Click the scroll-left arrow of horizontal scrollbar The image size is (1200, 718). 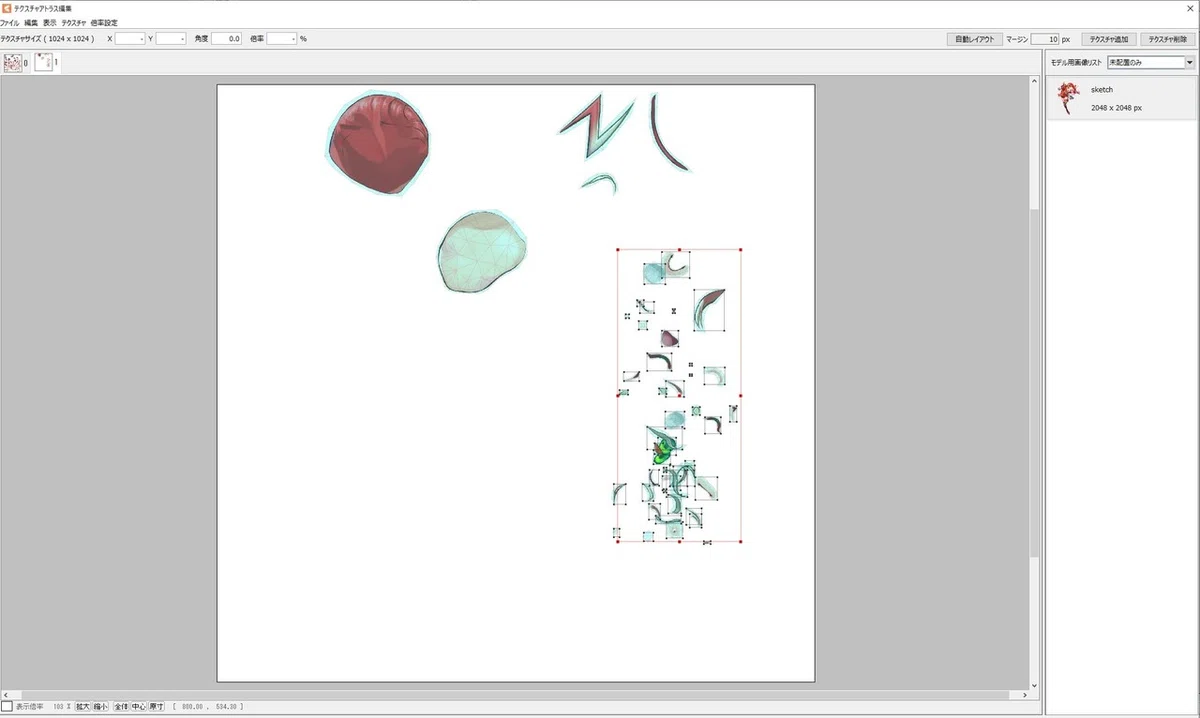pos(5,693)
